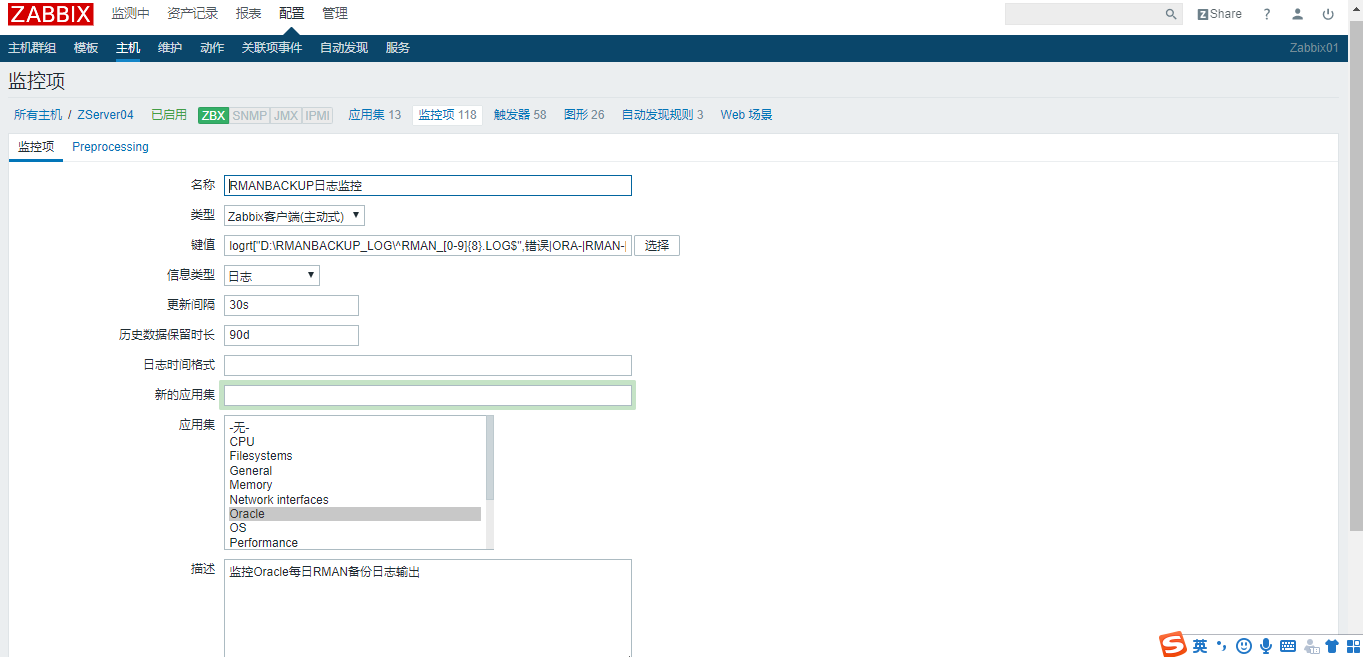Viewport: 1363px width, 657px height.
Task: Open the Zabbix Share link
Action: (x=1219, y=14)
